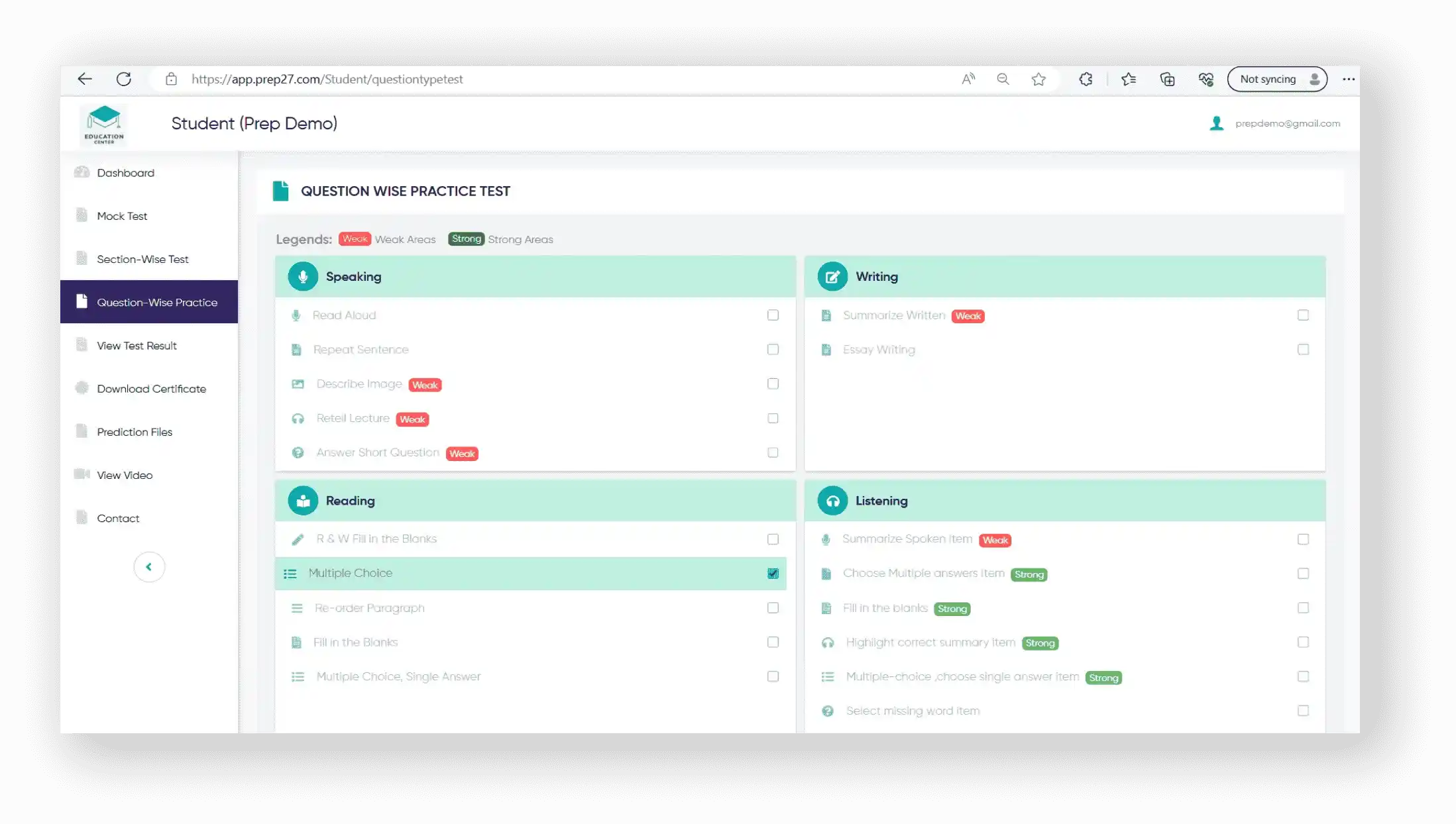Click browser favorites star icon
1456x824 pixels.
(1038, 79)
